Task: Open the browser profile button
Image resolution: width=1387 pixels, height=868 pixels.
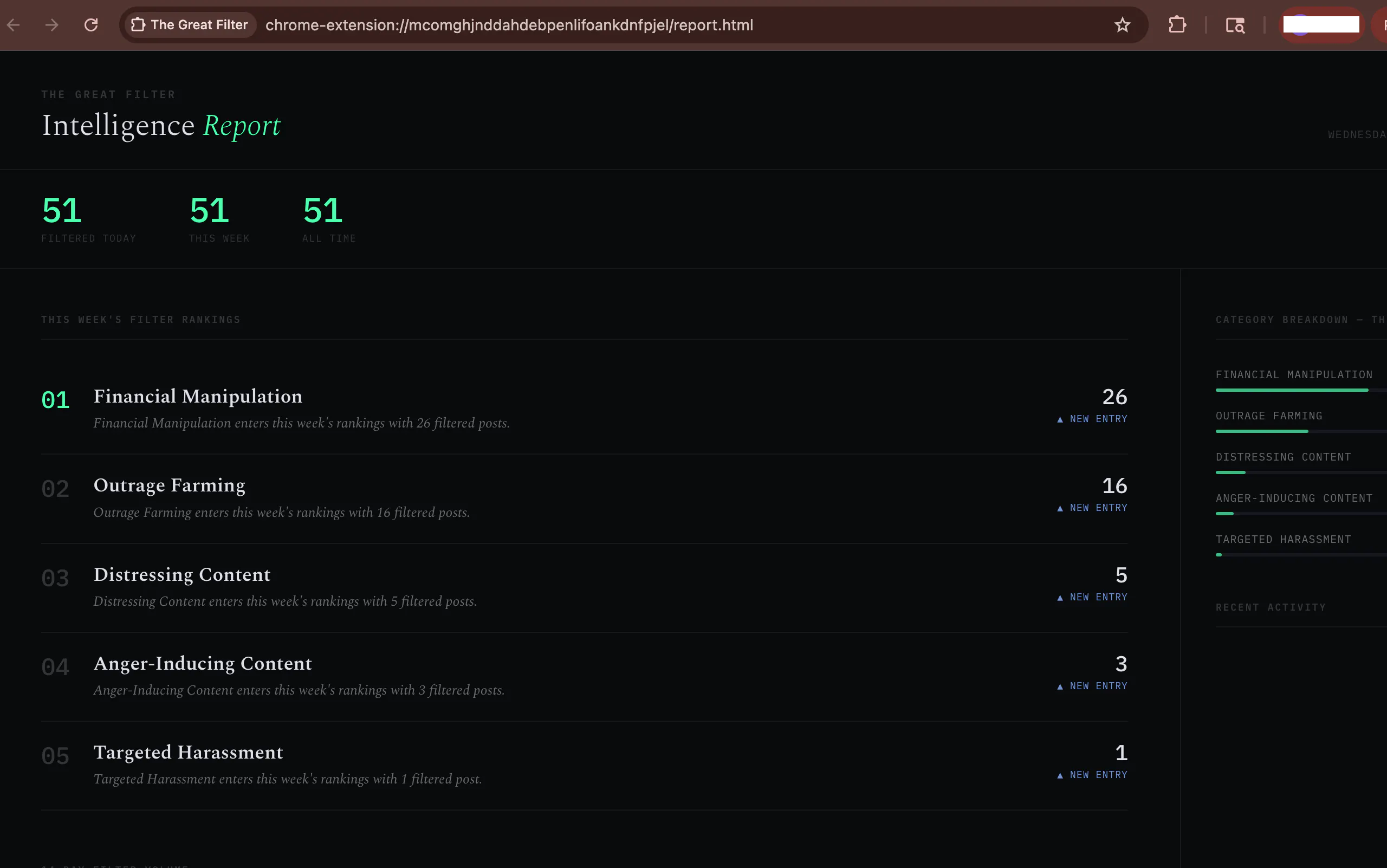Action: 1321,25
